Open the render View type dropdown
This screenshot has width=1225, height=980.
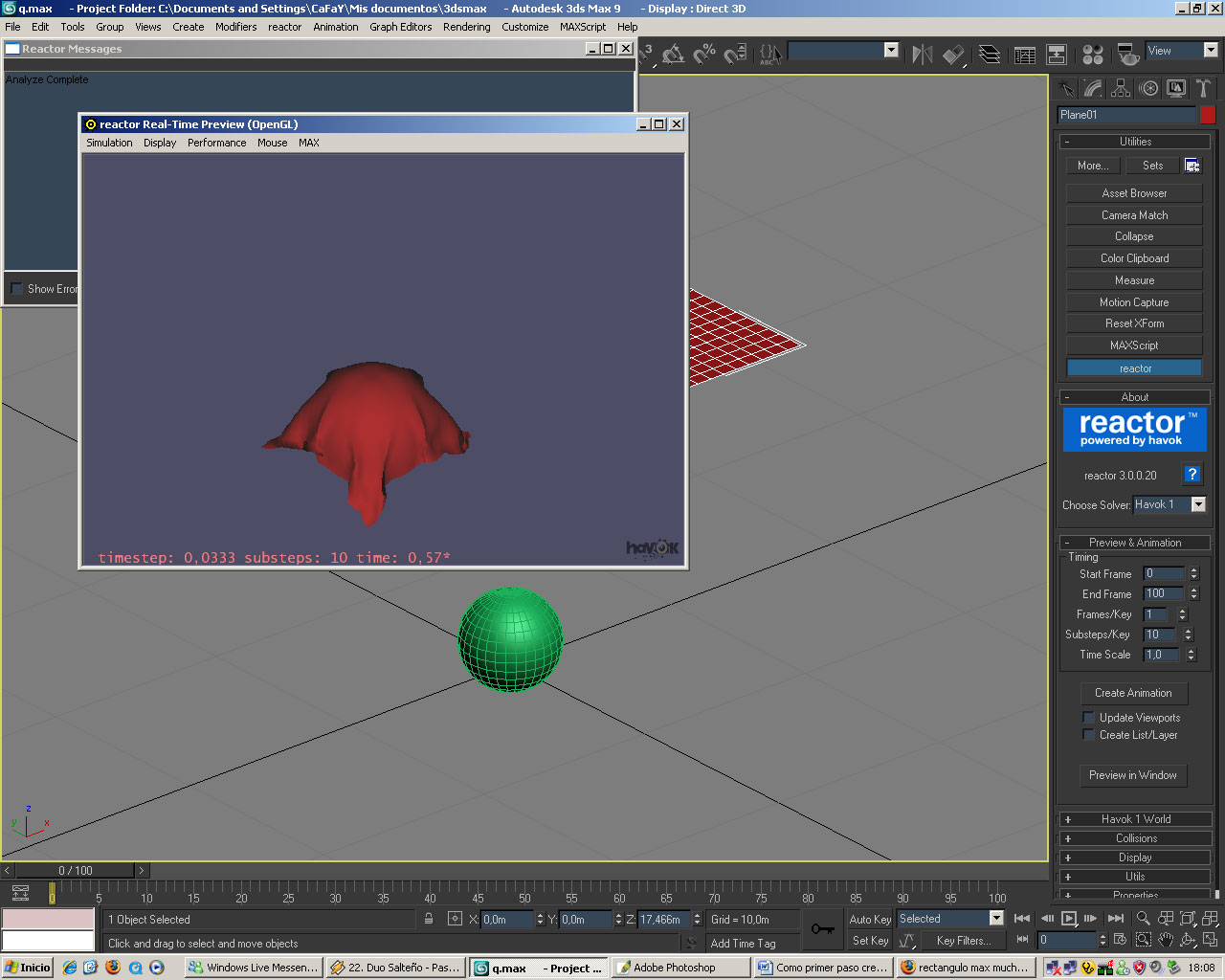(1211, 51)
